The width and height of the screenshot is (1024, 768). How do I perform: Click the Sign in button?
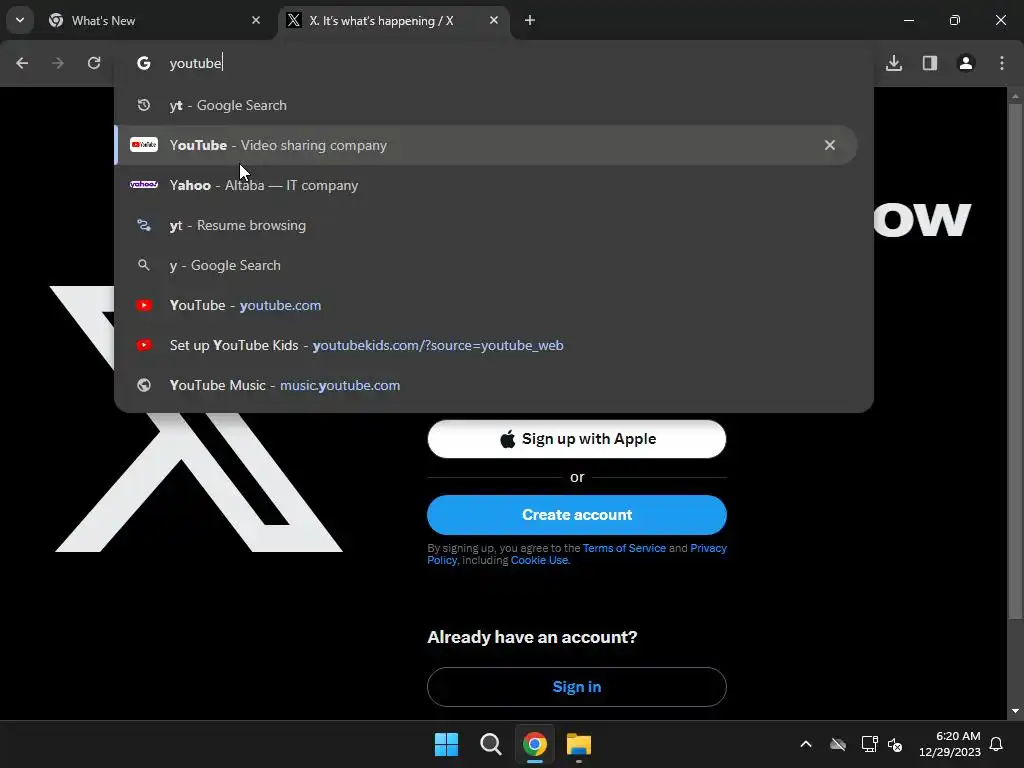577,687
